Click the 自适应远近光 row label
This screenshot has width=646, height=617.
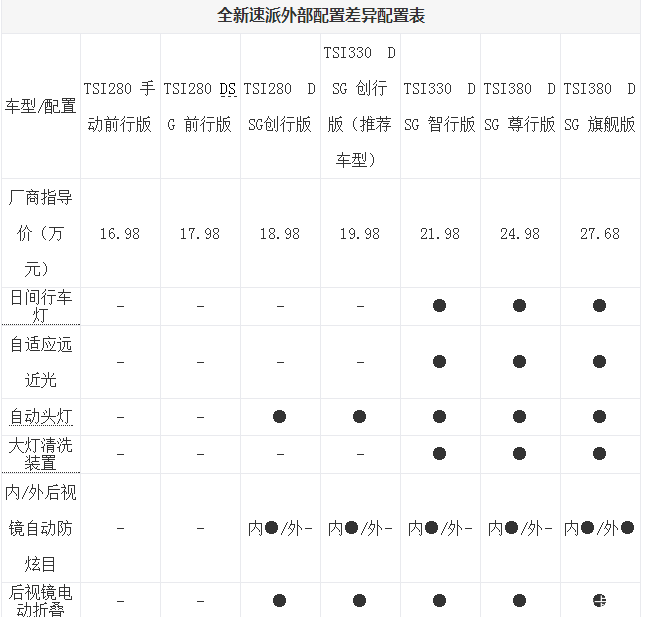tap(40, 362)
